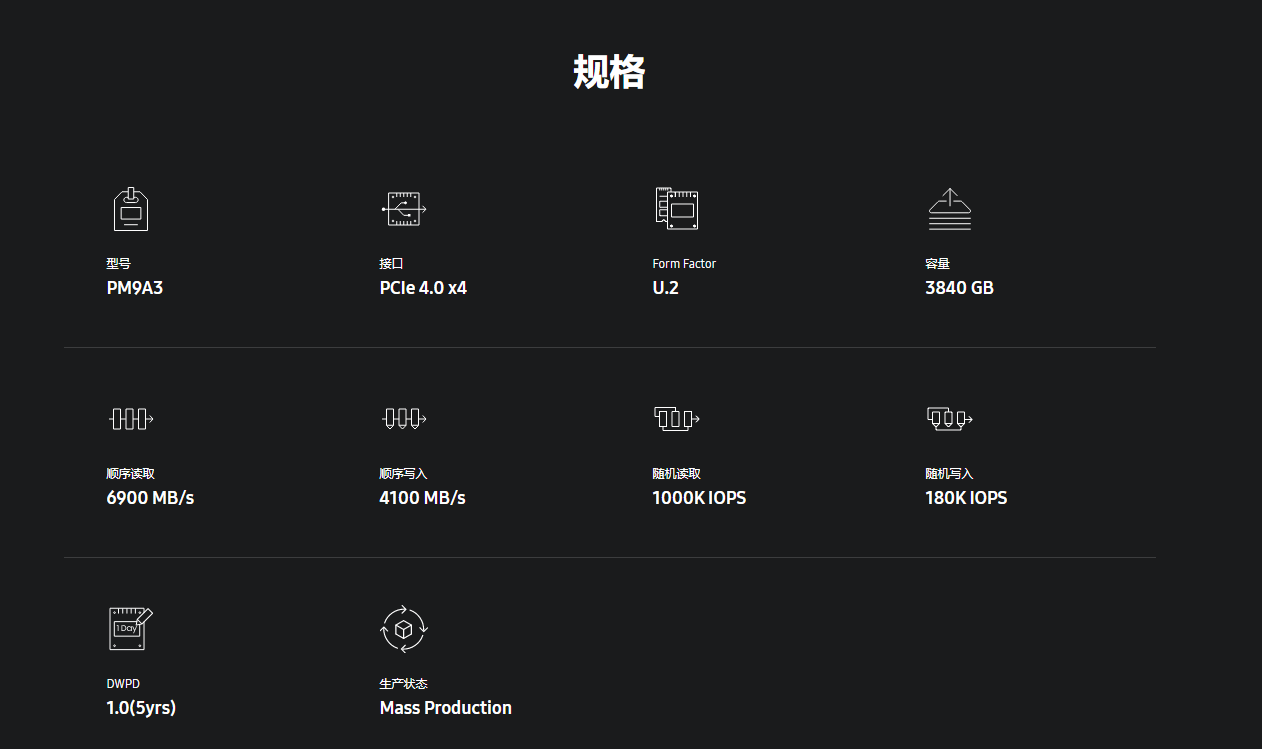Screen dimensions: 1262x749
Task: Click the capacity (容量) stack icon
Action: tap(950, 209)
